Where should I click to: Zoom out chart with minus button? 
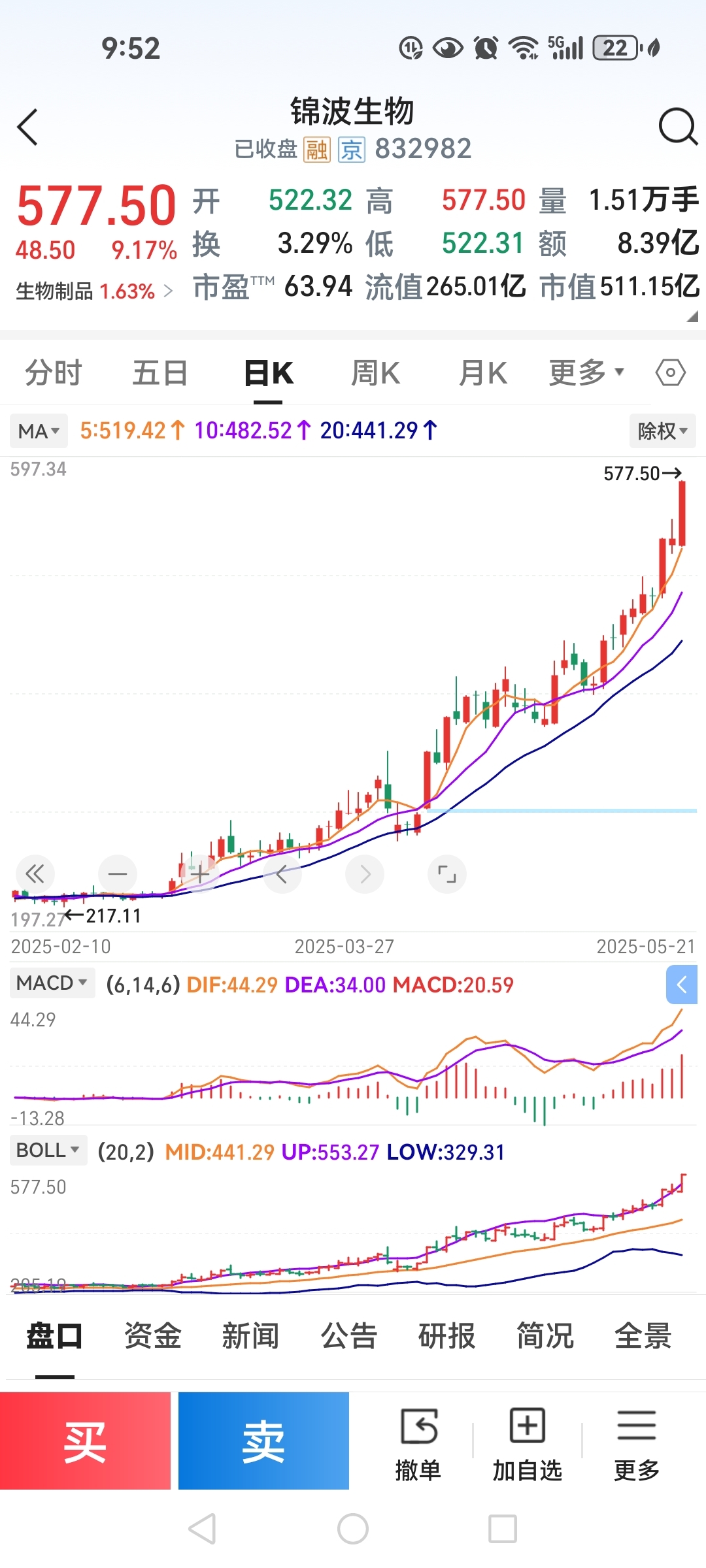point(118,874)
